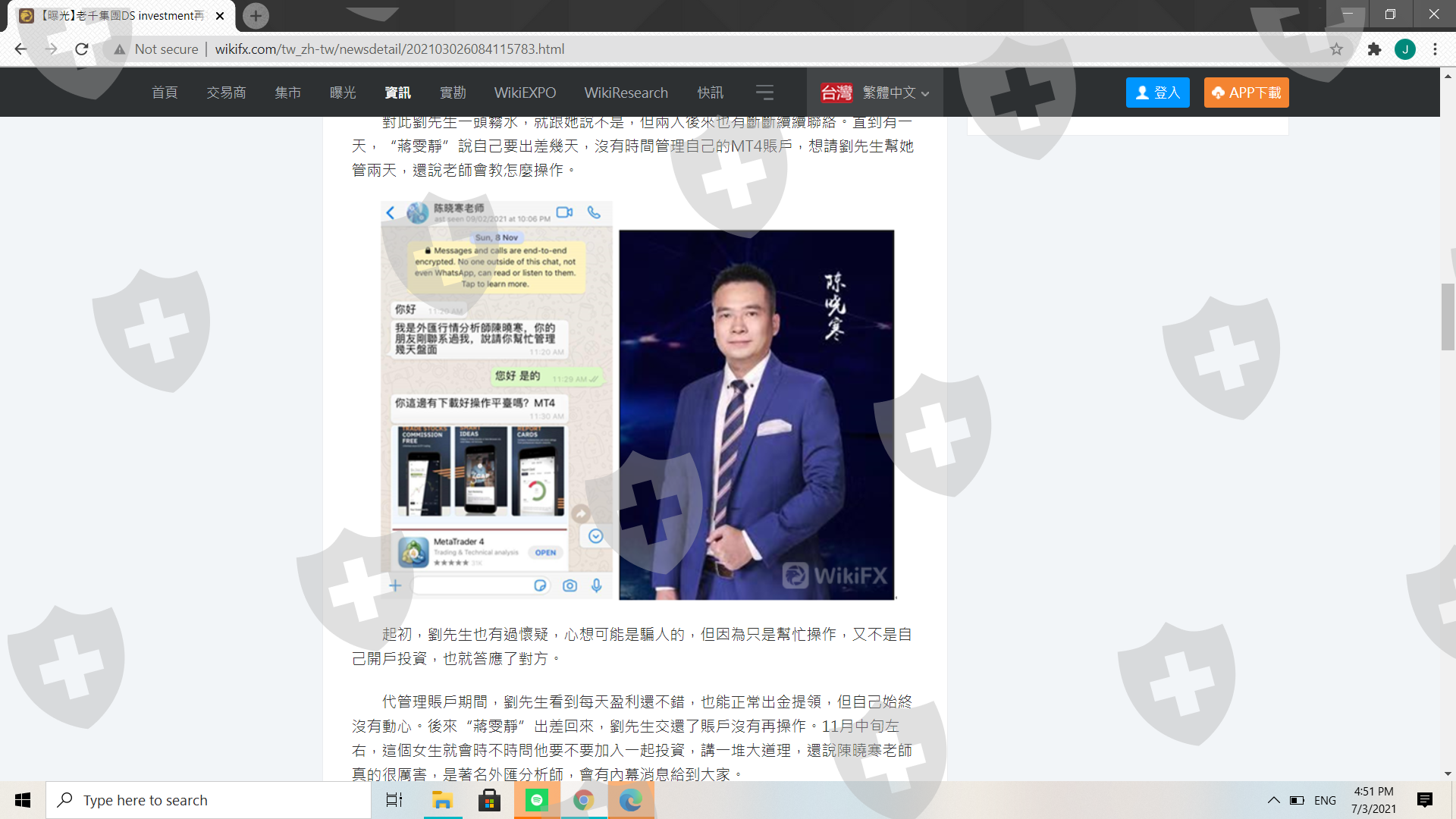The width and height of the screenshot is (1456, 819).
Task: Click the Not secure warning icon
Action: (x=119, y=49)
